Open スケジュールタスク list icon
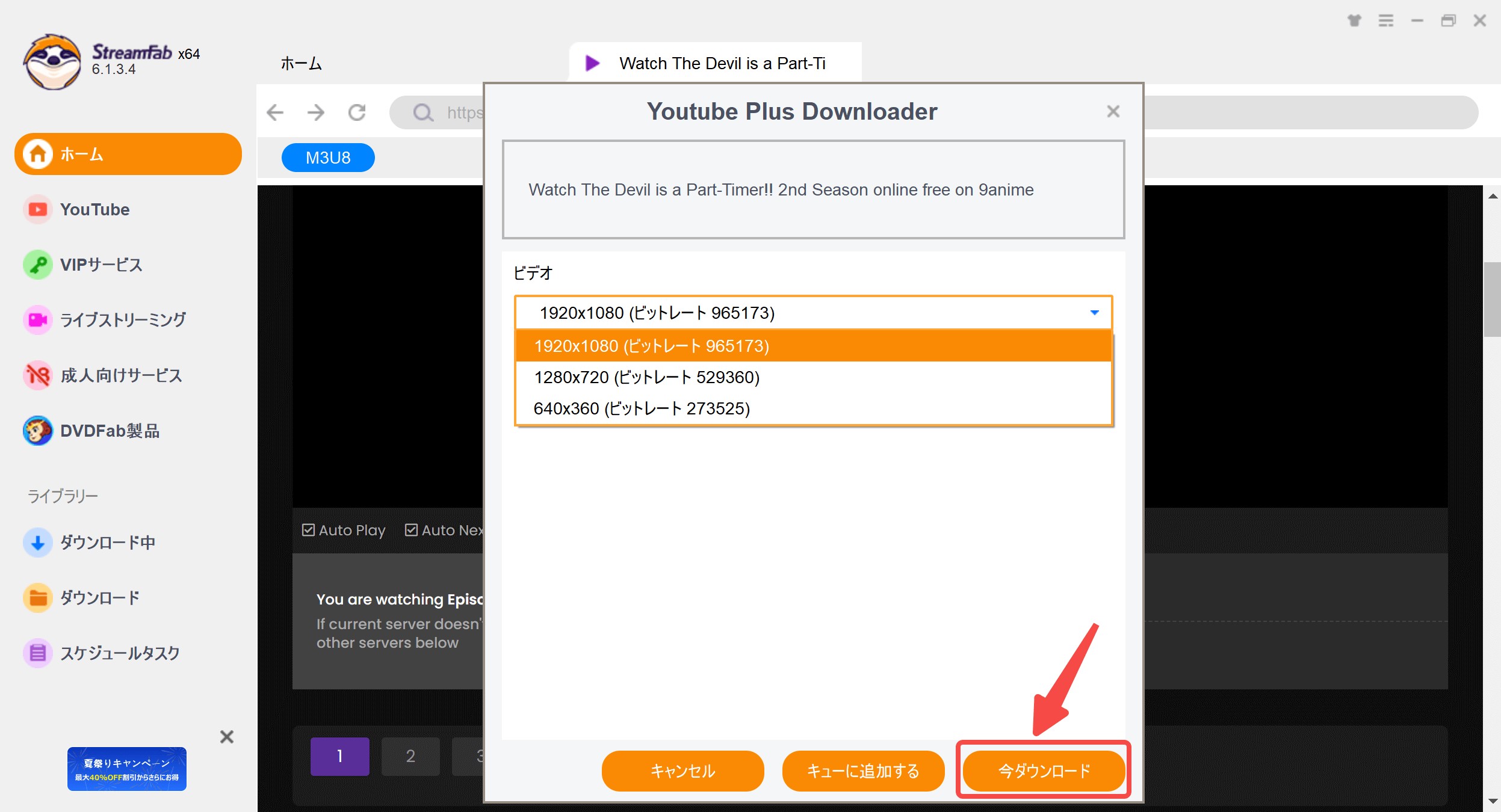1501x812 pixels. tap(38, 653)
